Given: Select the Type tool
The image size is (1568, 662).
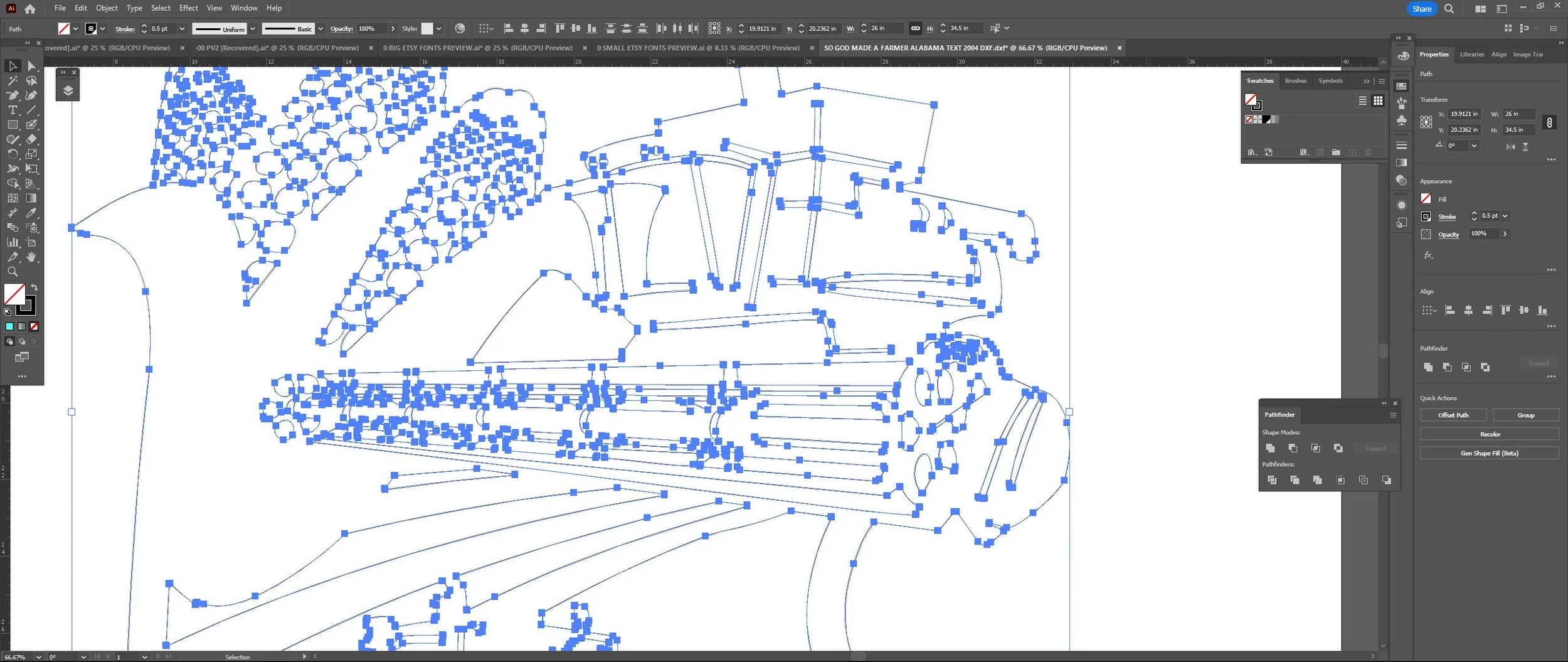Looking at the screenshot, I should point(13,110).
